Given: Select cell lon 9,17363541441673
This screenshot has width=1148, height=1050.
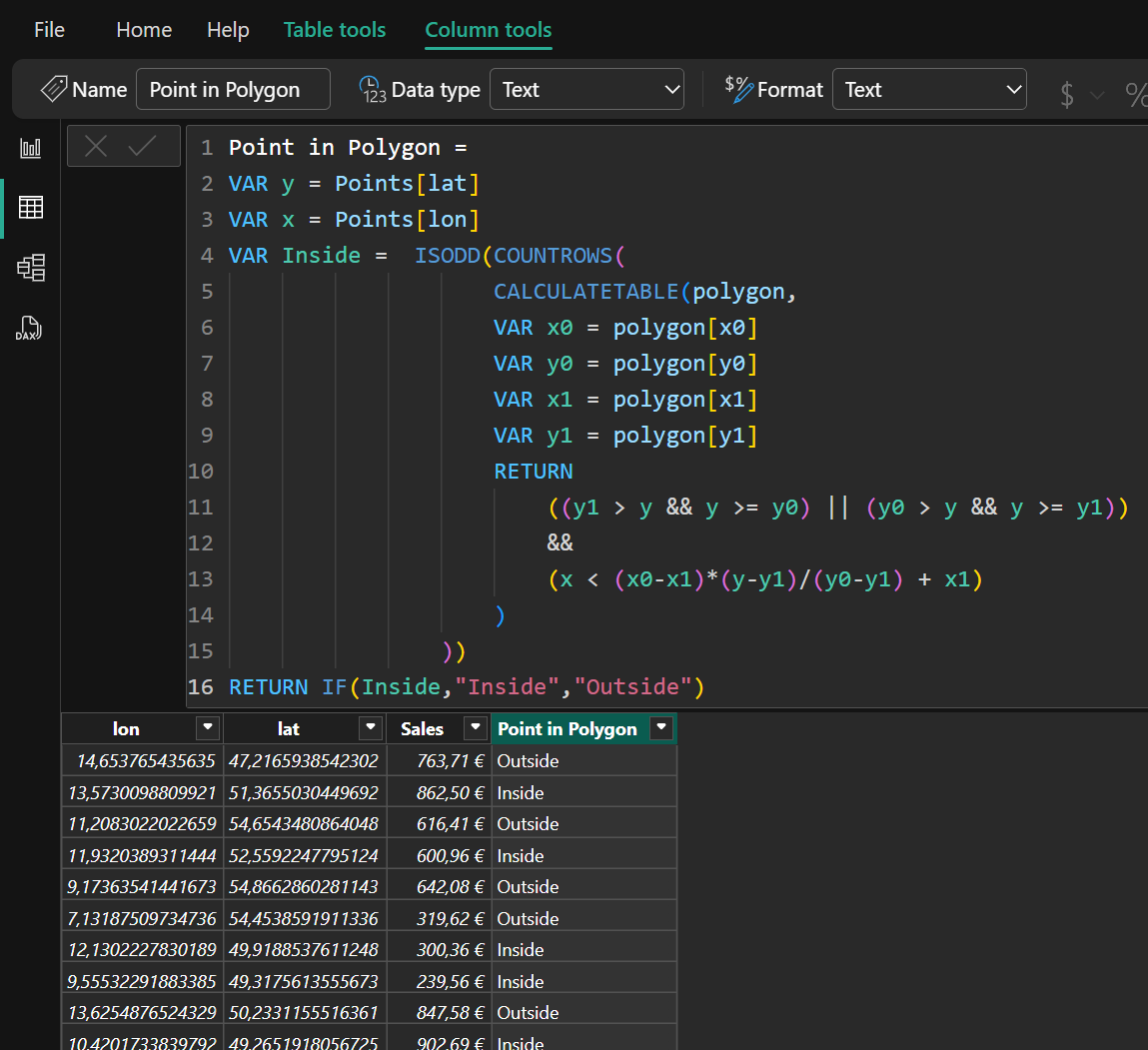Looking at the screenshot, I should 141,887.
